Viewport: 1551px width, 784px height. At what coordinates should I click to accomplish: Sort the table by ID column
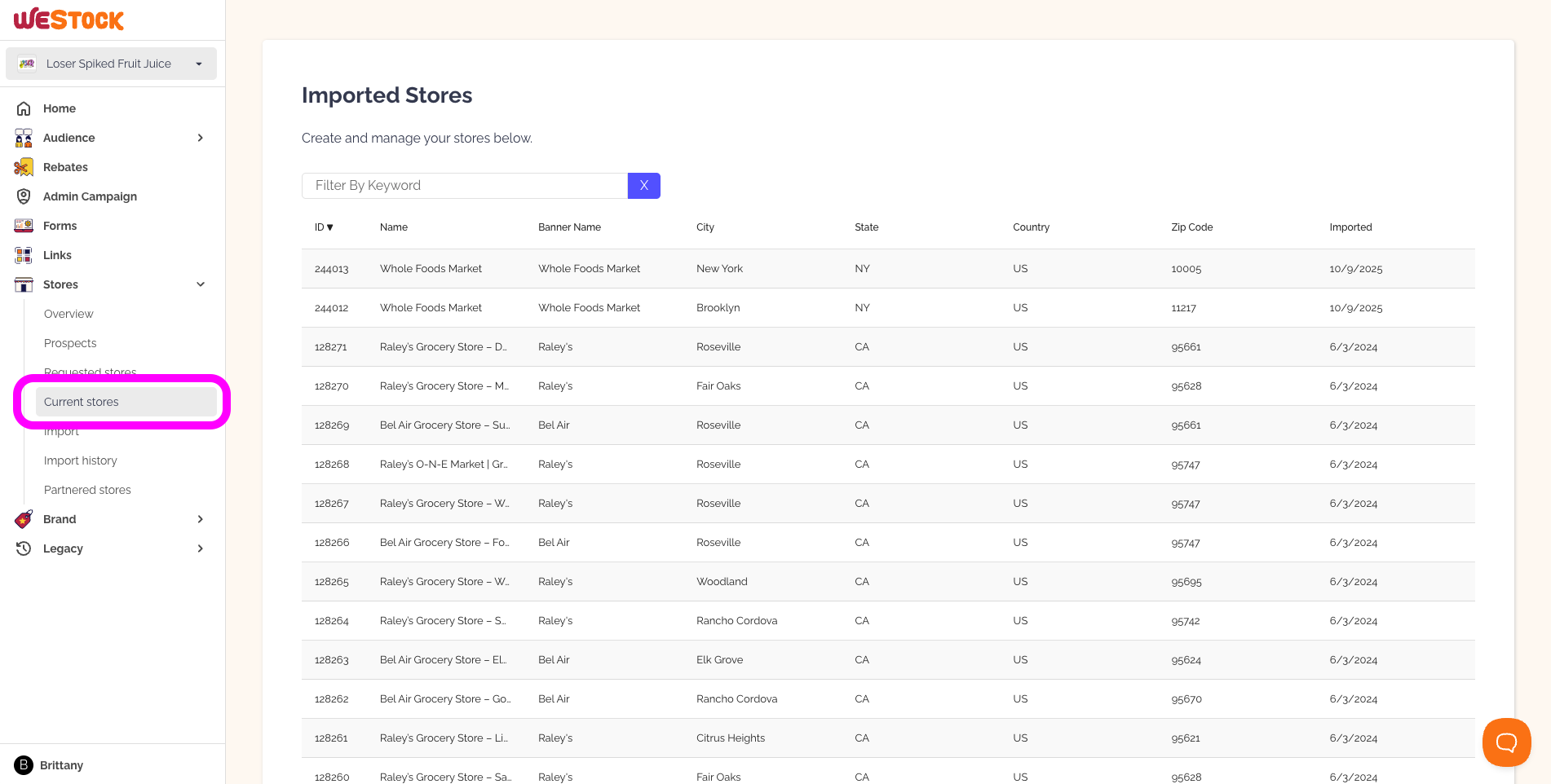pos(324,227)
